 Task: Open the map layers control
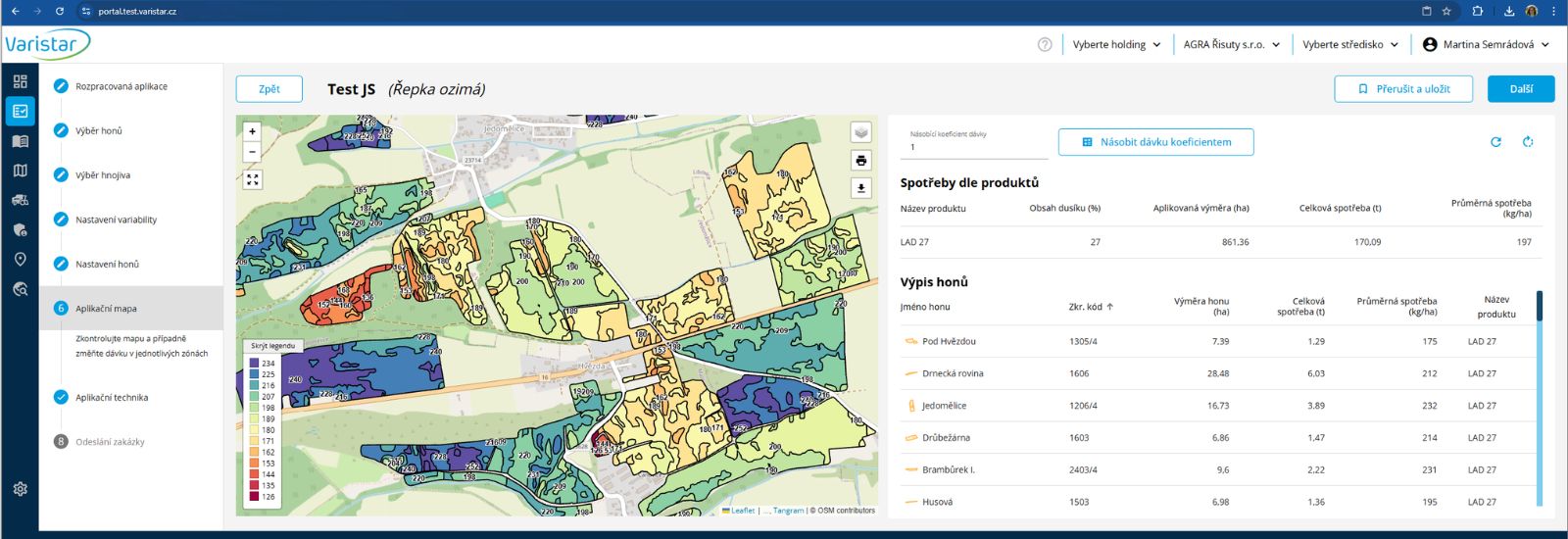860,132
